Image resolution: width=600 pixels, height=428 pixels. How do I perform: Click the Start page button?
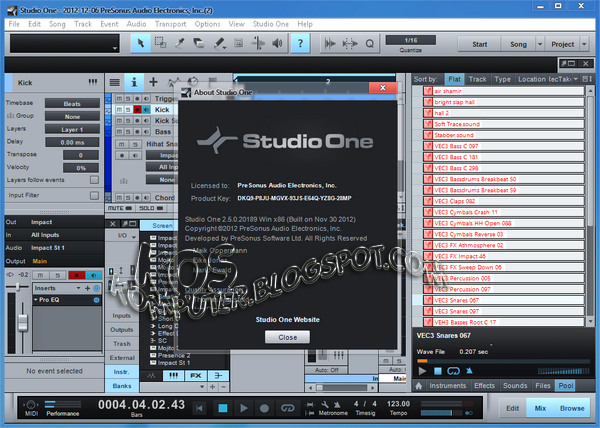tap(479, 44)
